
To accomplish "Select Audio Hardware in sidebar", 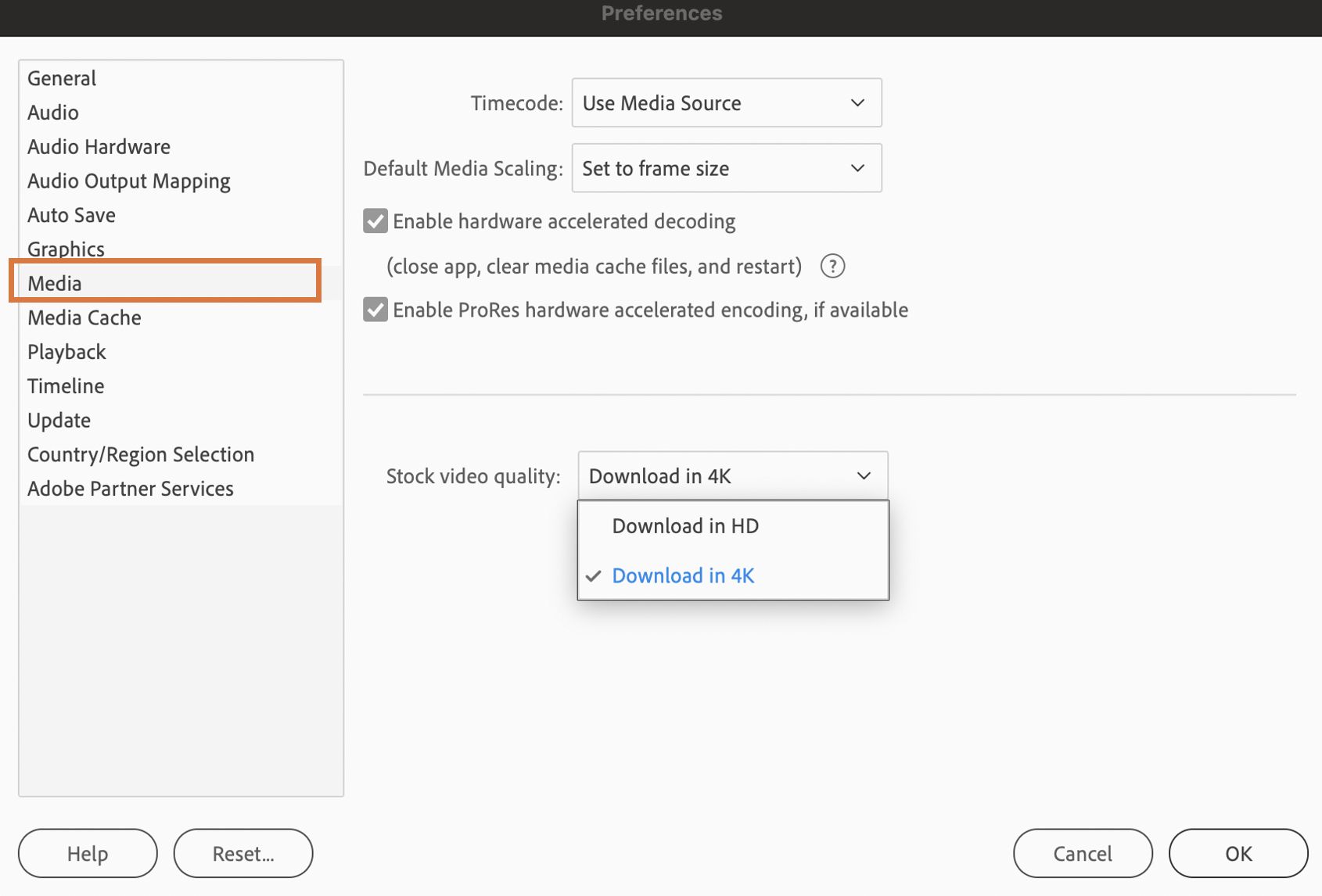I will pos(99,147).
